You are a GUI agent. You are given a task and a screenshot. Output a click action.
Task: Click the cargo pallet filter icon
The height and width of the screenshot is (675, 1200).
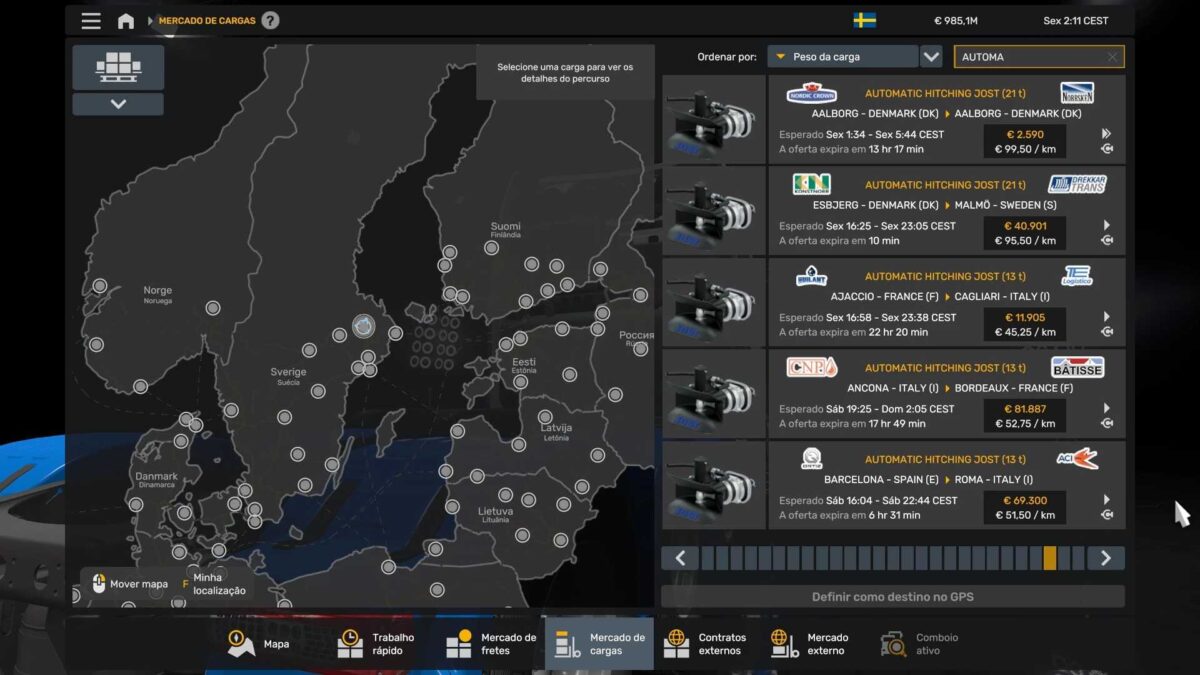click(118, 67)
